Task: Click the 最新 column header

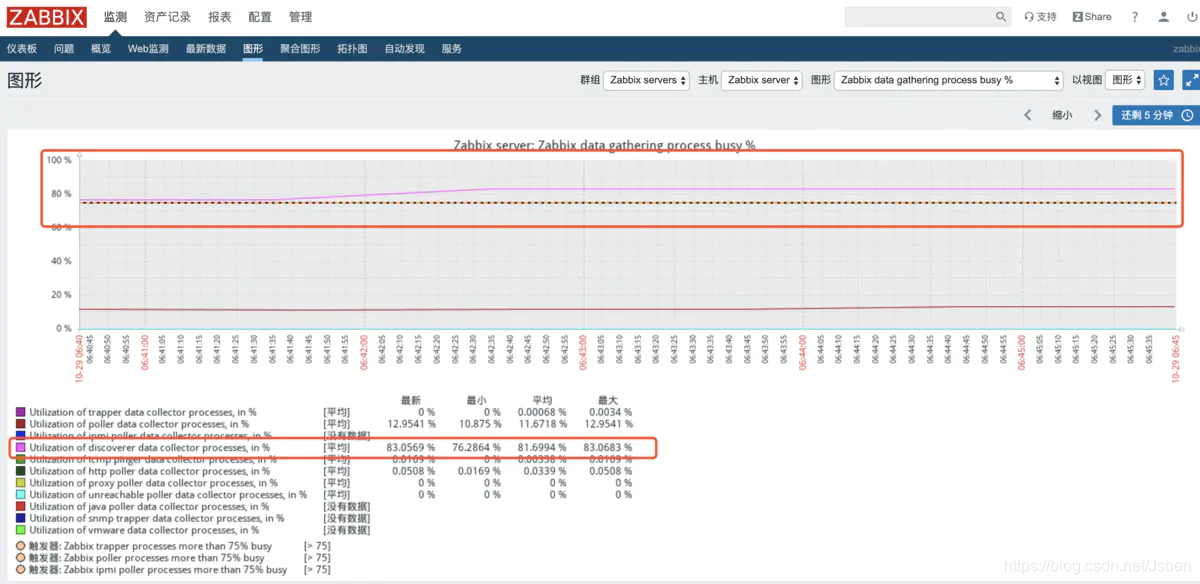Action: 411,400
